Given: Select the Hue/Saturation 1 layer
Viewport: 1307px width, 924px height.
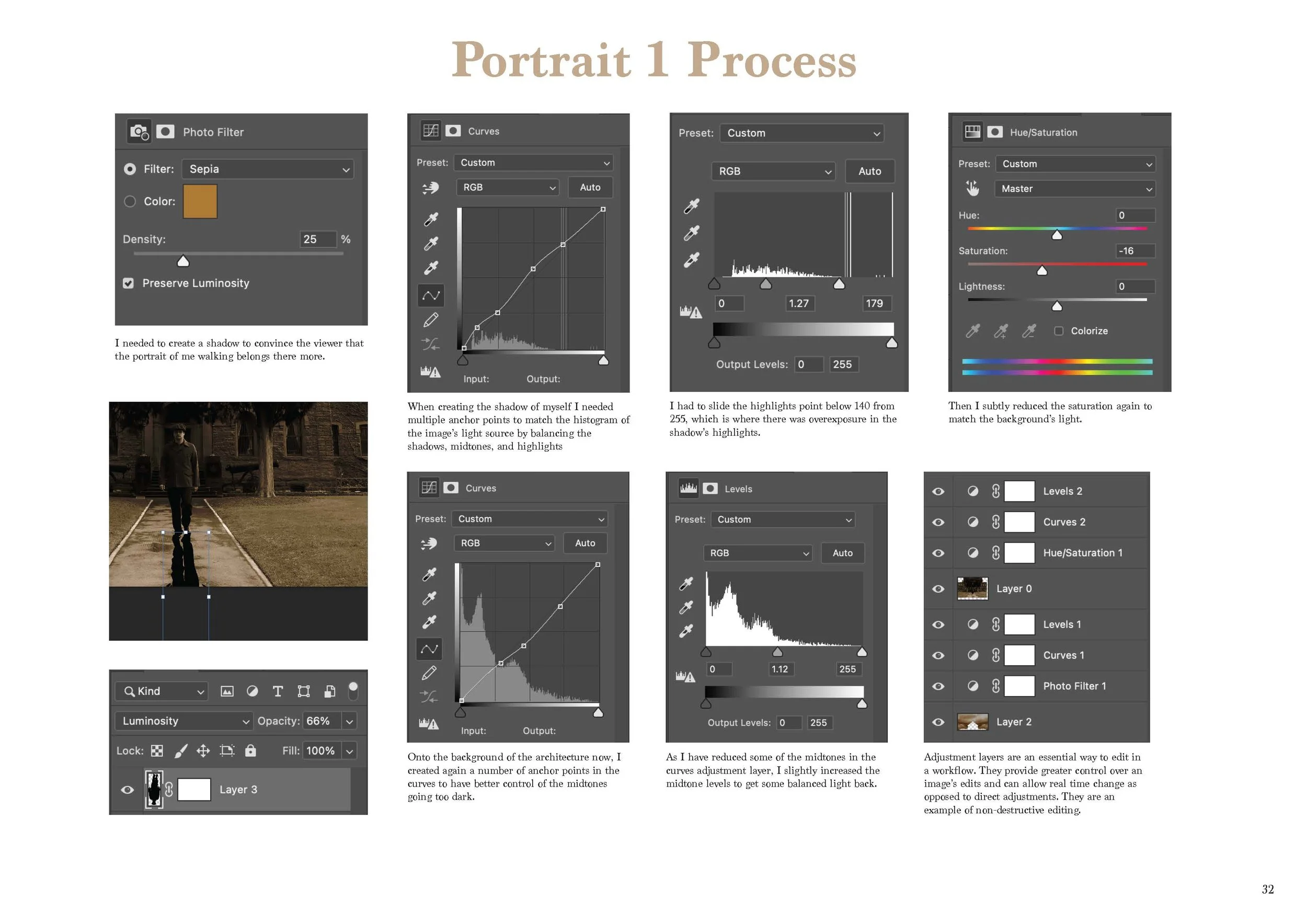Looking at the screenshot, I should click(x=1082, y=553).
